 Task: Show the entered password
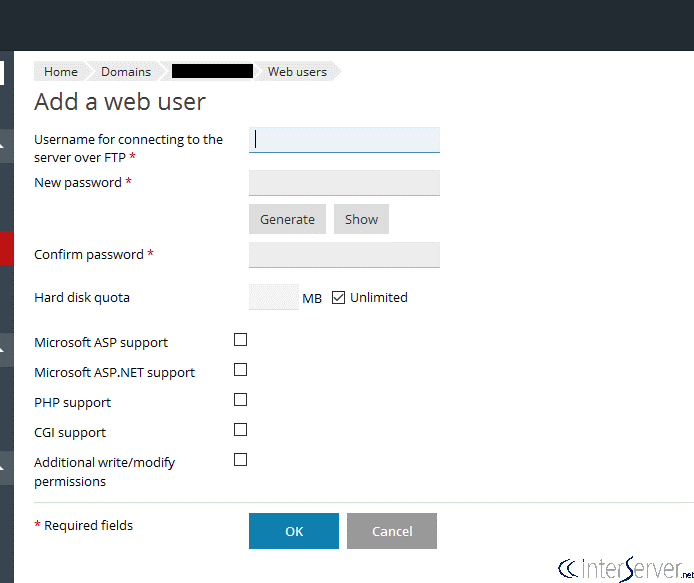click(x=361, y=219)
